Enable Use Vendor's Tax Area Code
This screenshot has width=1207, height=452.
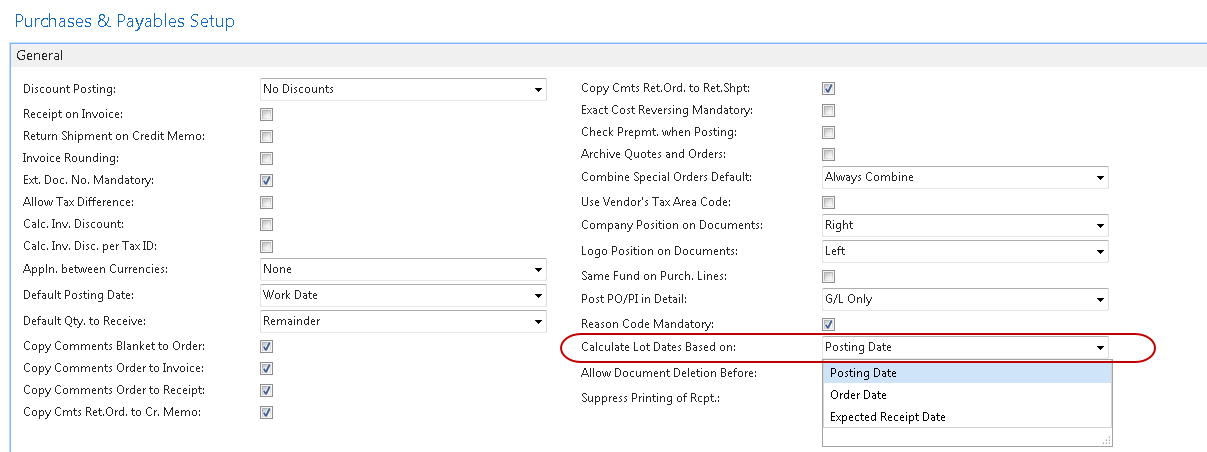pos(828,202)
